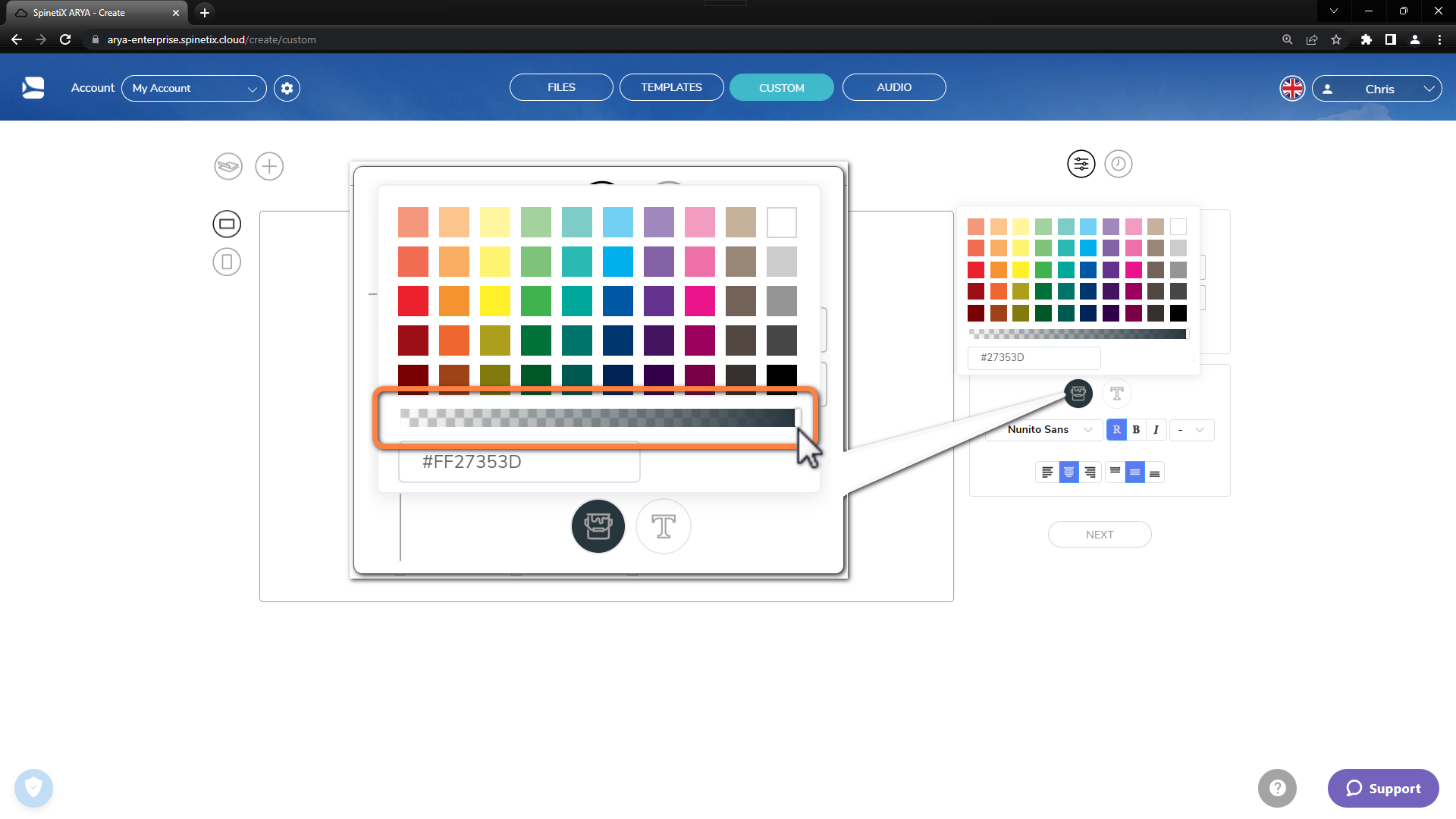Image resolution: width=1456 pixels, height=819 pixels.
Task: Click the layers icon above the canvas
Action: click(x=227, y=166)
